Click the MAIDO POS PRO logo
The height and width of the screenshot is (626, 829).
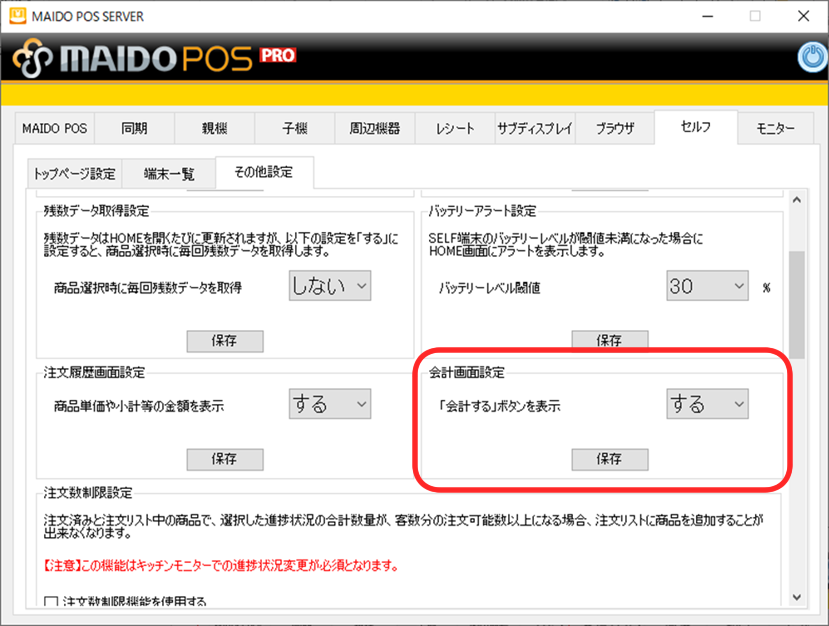coord(154,58)
